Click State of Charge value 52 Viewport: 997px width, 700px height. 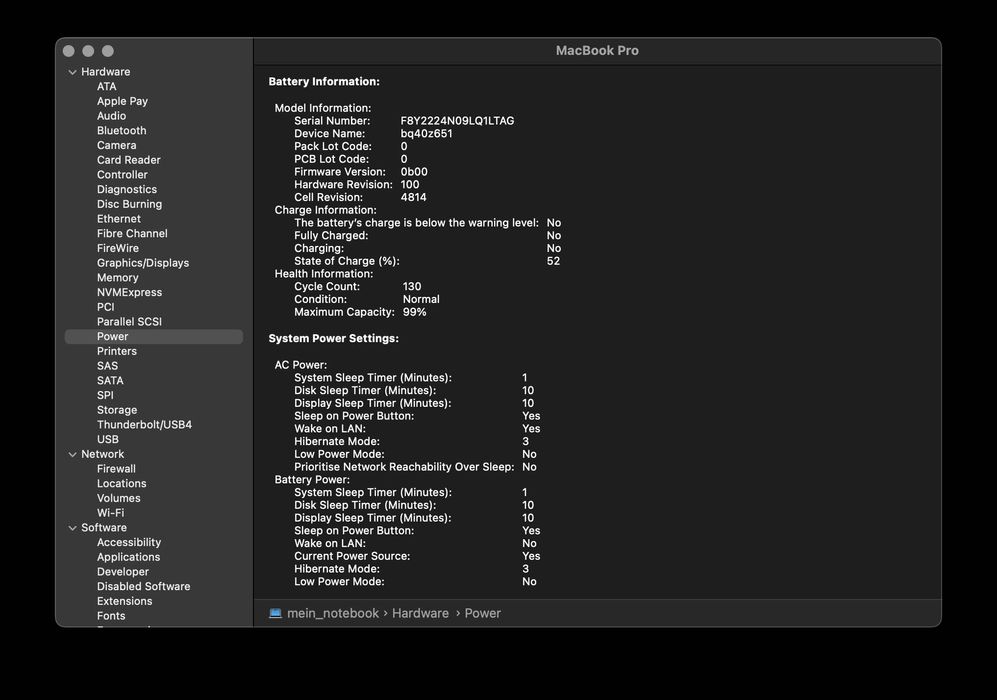click(x=553, y=261)
